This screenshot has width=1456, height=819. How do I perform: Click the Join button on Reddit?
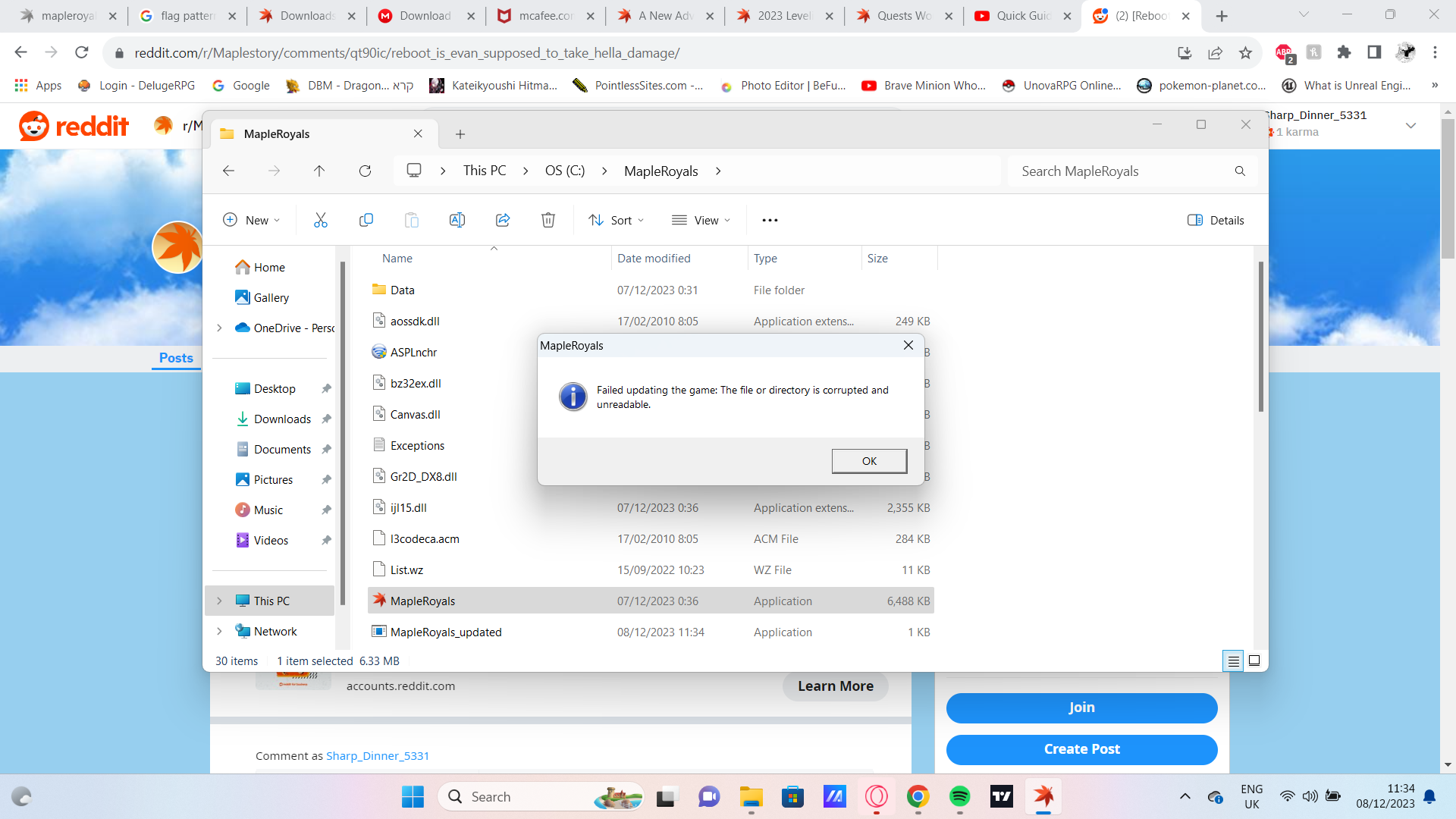[x=1081, y=707]
